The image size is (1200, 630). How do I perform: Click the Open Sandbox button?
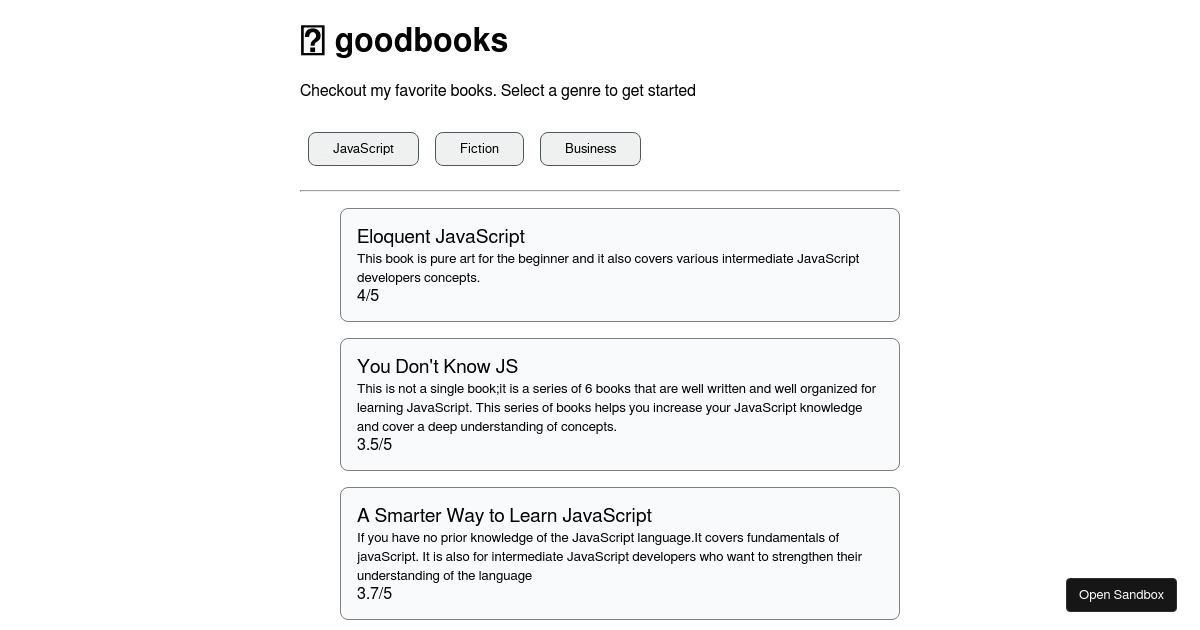(x=1121, y=594)
